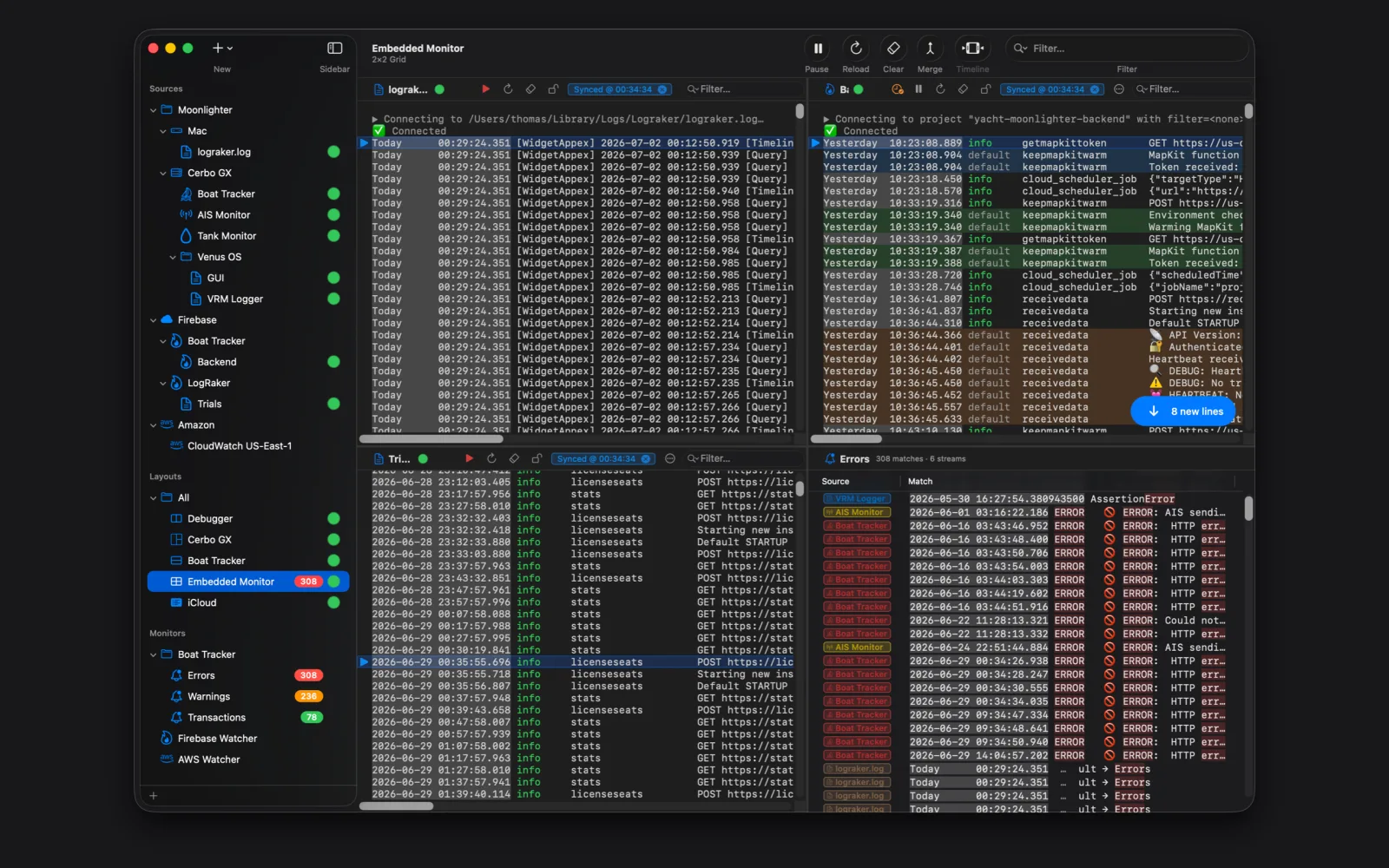Viewport: 1389px width, 868px height.
Task: Open the dropdown chevron next to New plus
Action: pyautogui.click(x=230, y=49)
